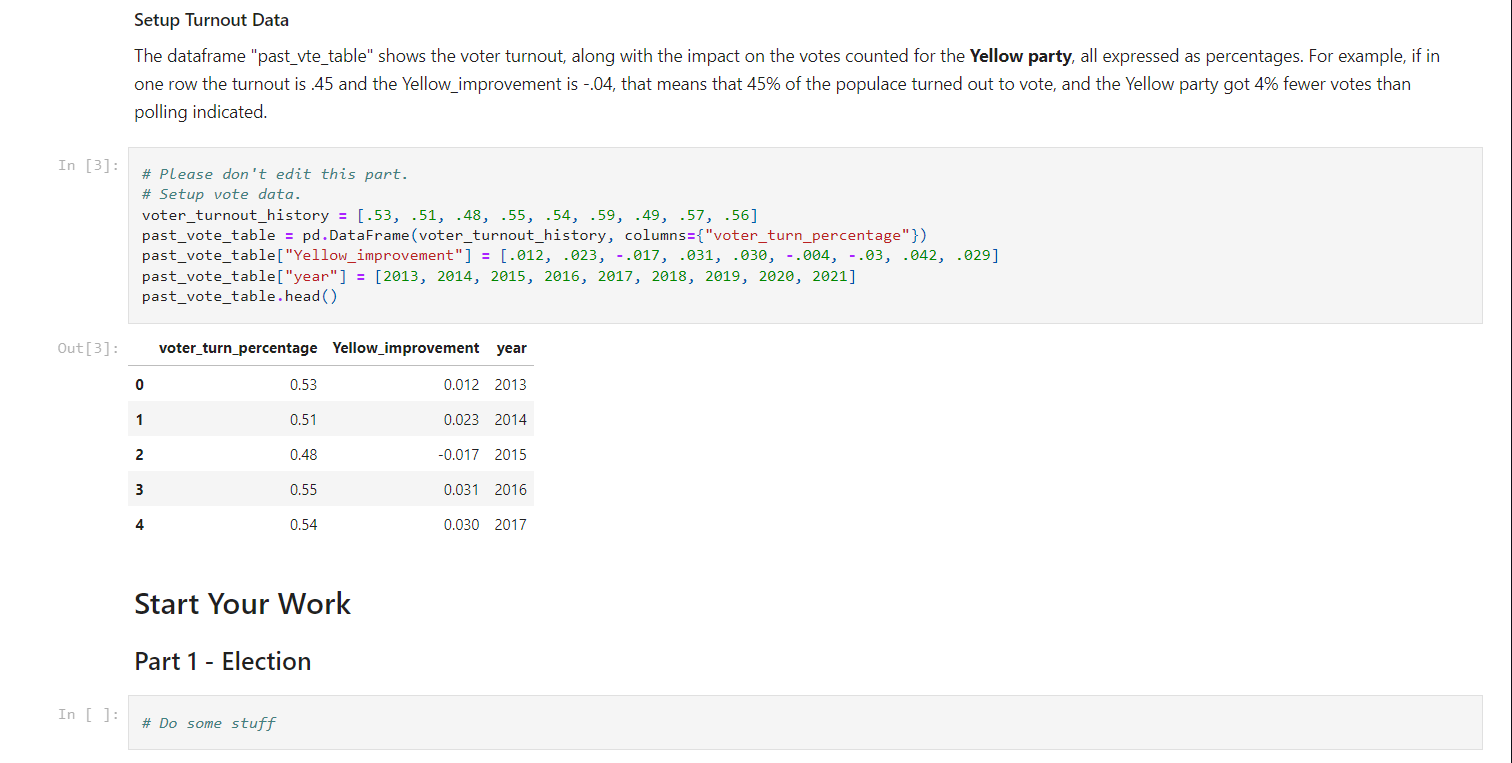Click the bold "Yellow party" text in the description
1512x763 pixels.
tap(1020, 56)
